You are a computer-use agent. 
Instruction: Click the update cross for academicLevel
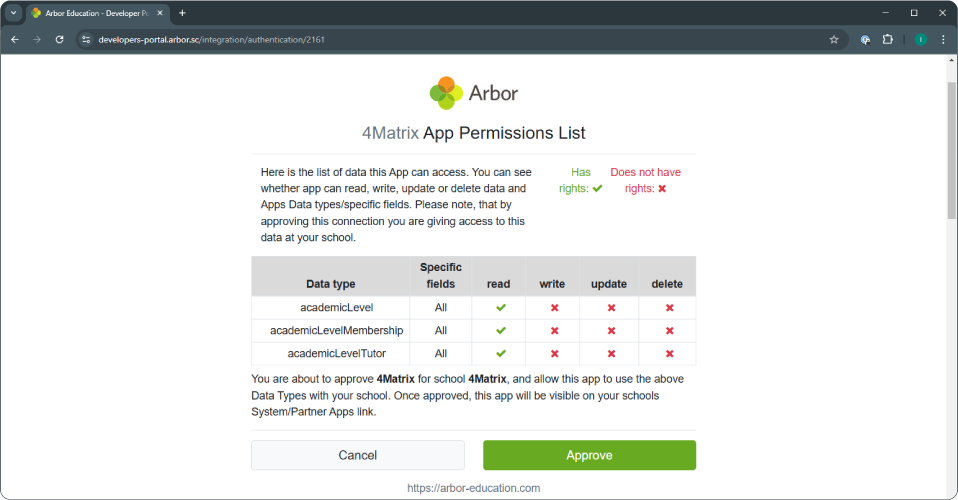tap(612, 307)
